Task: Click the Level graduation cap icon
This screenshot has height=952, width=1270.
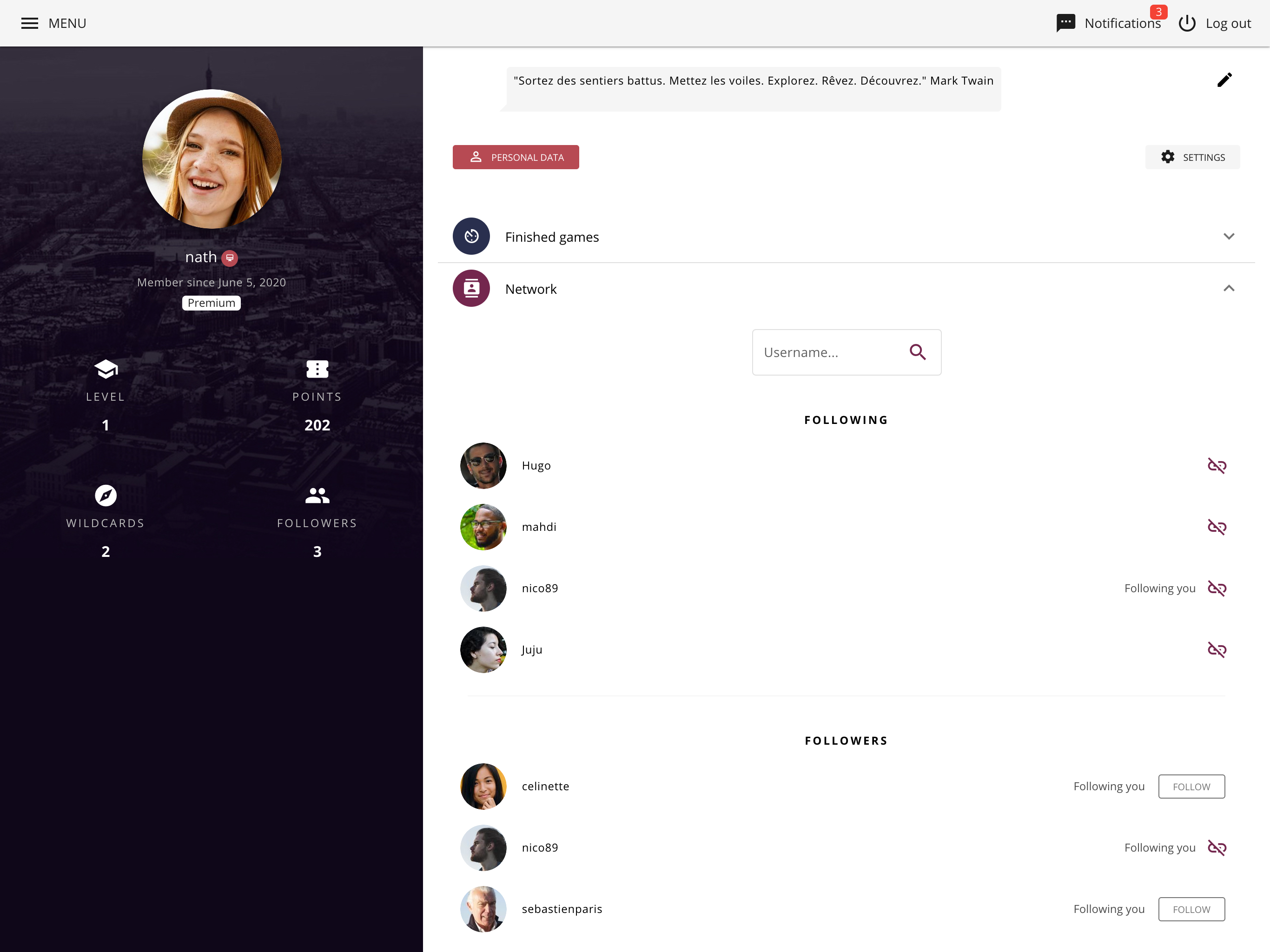Action: (106, 369)
